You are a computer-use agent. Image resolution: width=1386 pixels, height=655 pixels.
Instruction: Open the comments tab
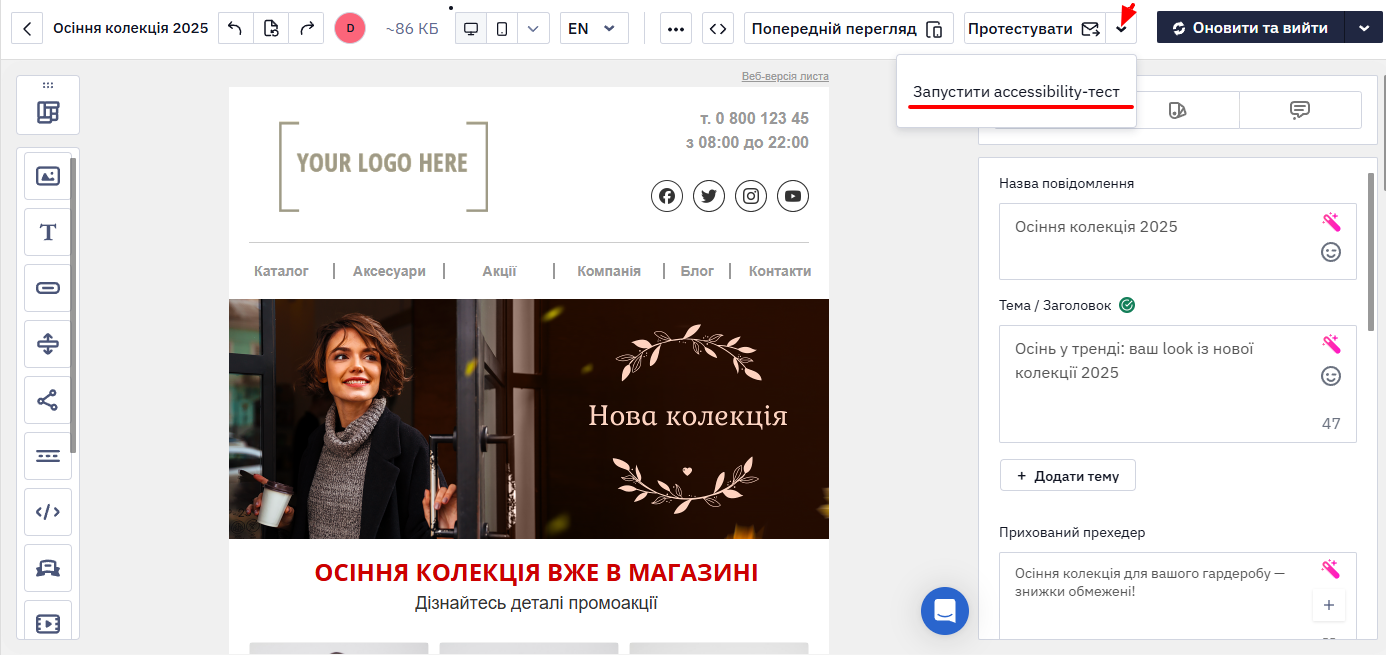click(x=1300, y=110)
